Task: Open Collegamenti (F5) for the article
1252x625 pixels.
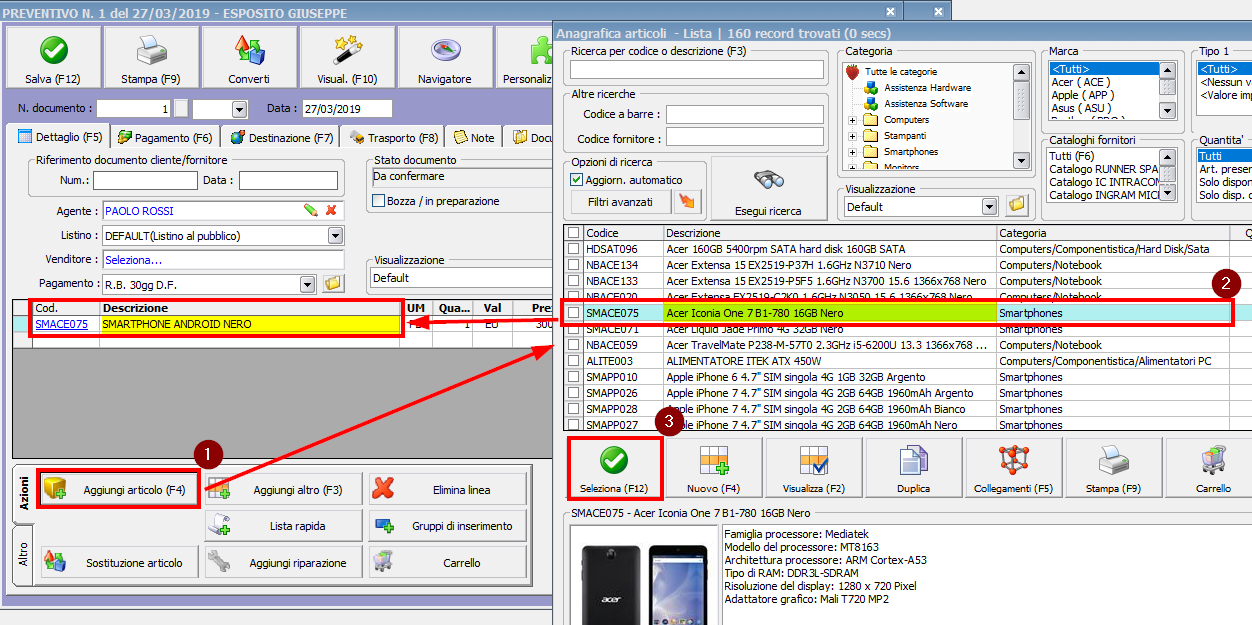Action: click(1013, 469)
